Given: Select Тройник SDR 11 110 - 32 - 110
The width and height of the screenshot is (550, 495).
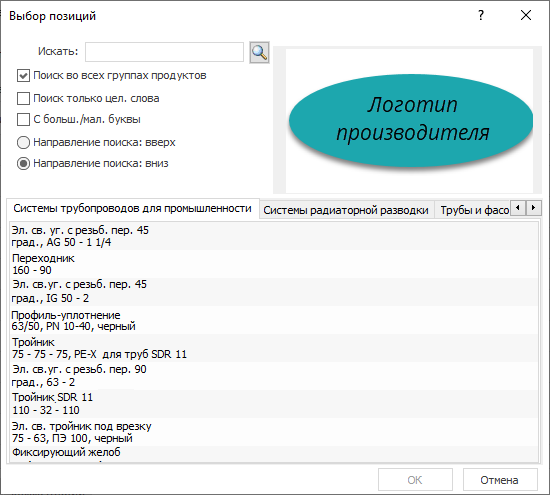Looking at the screenshot, I should (x=274, y=404).
